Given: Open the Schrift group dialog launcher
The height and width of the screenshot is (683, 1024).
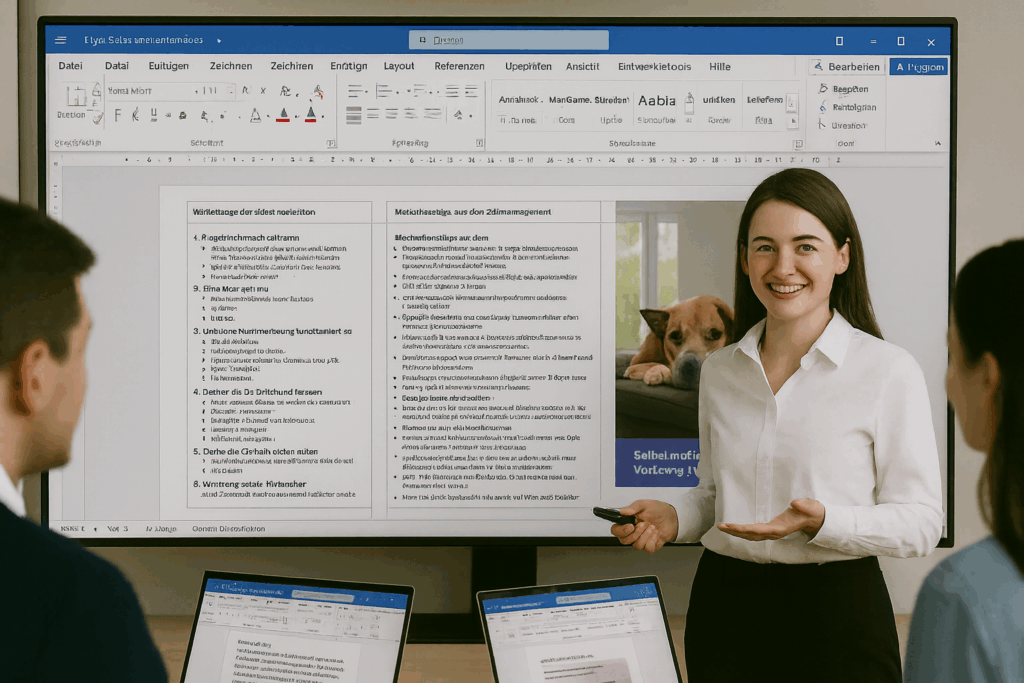Looking at the screenshot, I should pos(331,144).
